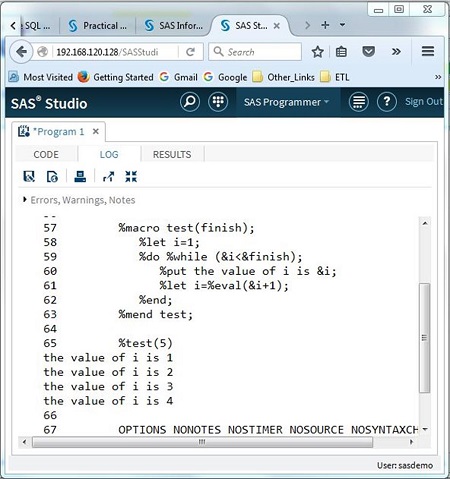450x479 pixels.
Task: Open the SAS Programmer perspective dropdown
Action: tap(286, 102)
